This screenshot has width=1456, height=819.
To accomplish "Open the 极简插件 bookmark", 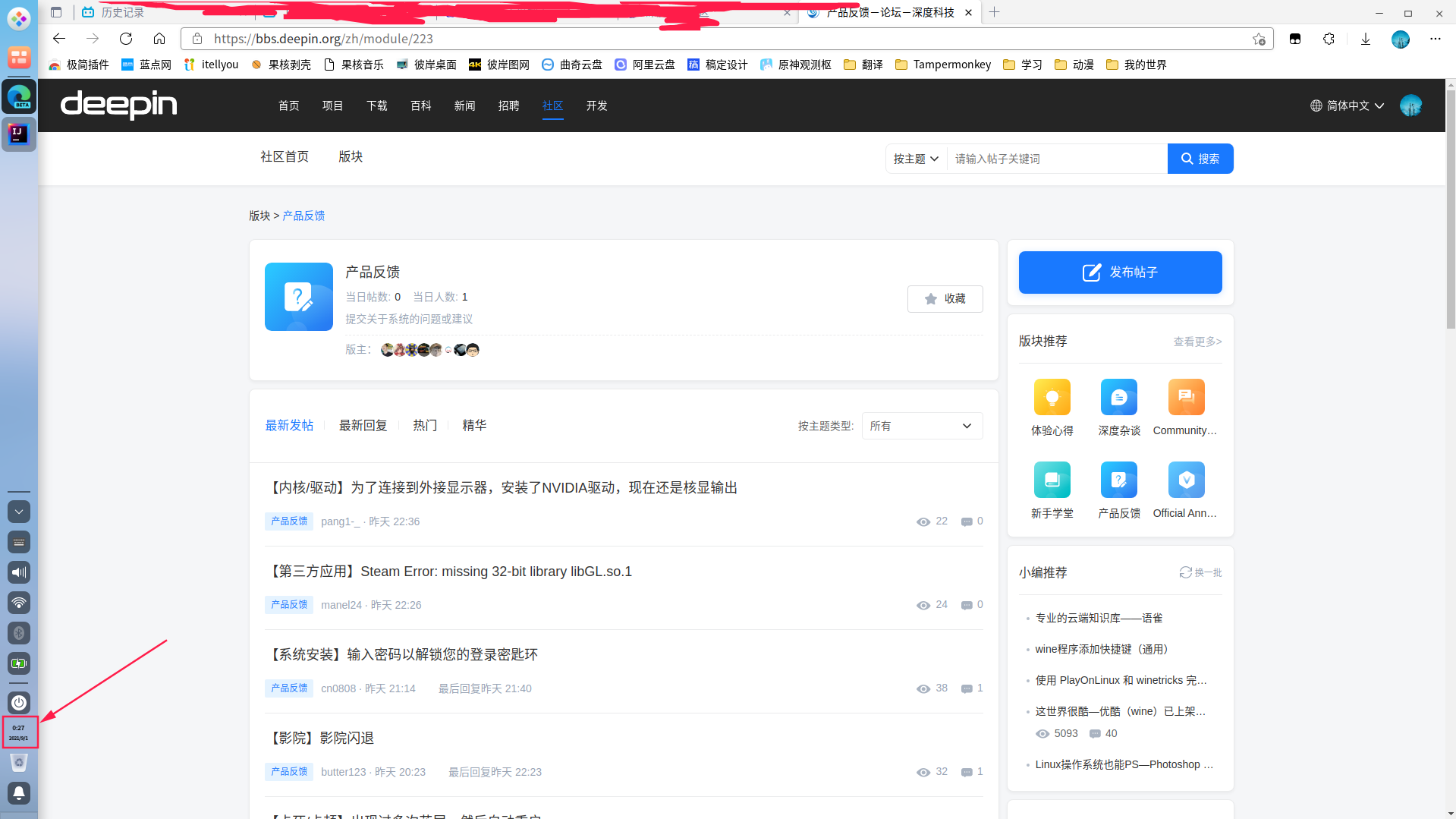I will [x=79, y=65].
